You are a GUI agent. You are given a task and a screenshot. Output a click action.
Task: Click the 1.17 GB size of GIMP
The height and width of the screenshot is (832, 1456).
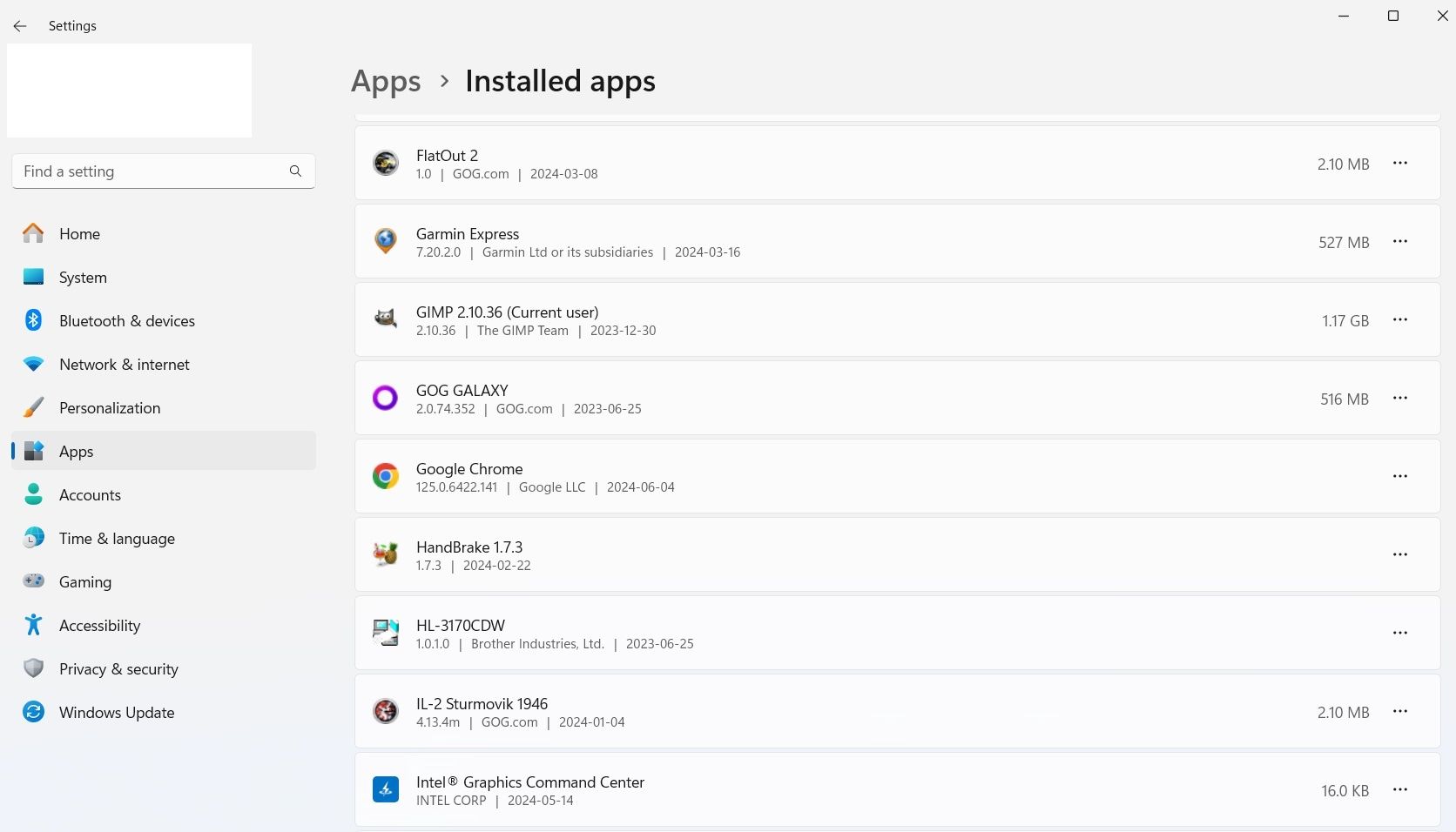1345,321
